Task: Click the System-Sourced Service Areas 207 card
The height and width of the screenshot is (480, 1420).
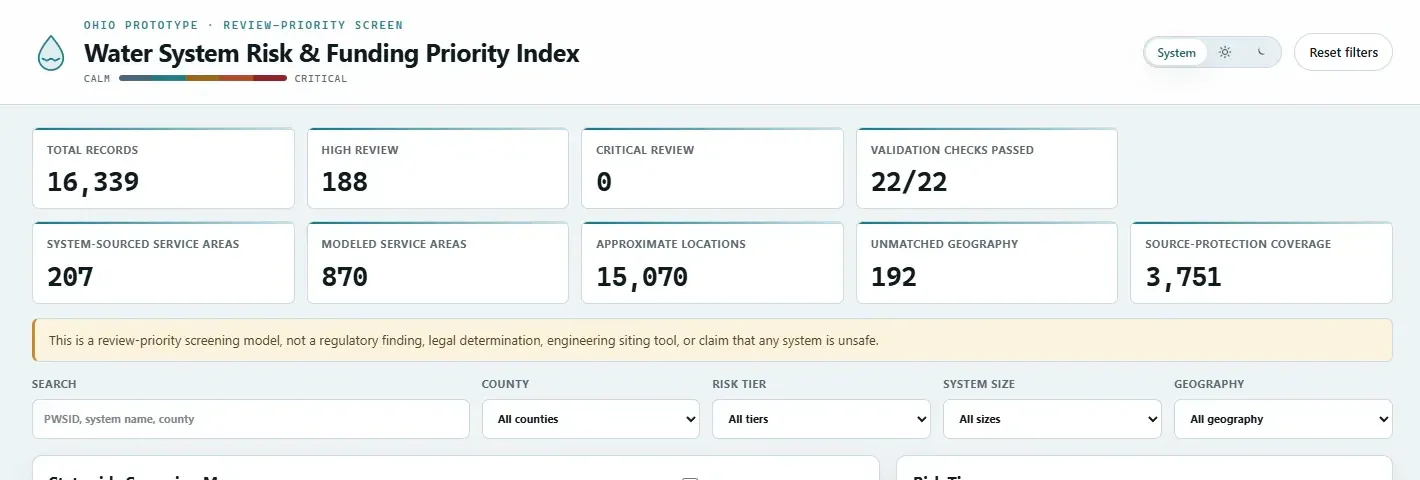Action: 163,262
